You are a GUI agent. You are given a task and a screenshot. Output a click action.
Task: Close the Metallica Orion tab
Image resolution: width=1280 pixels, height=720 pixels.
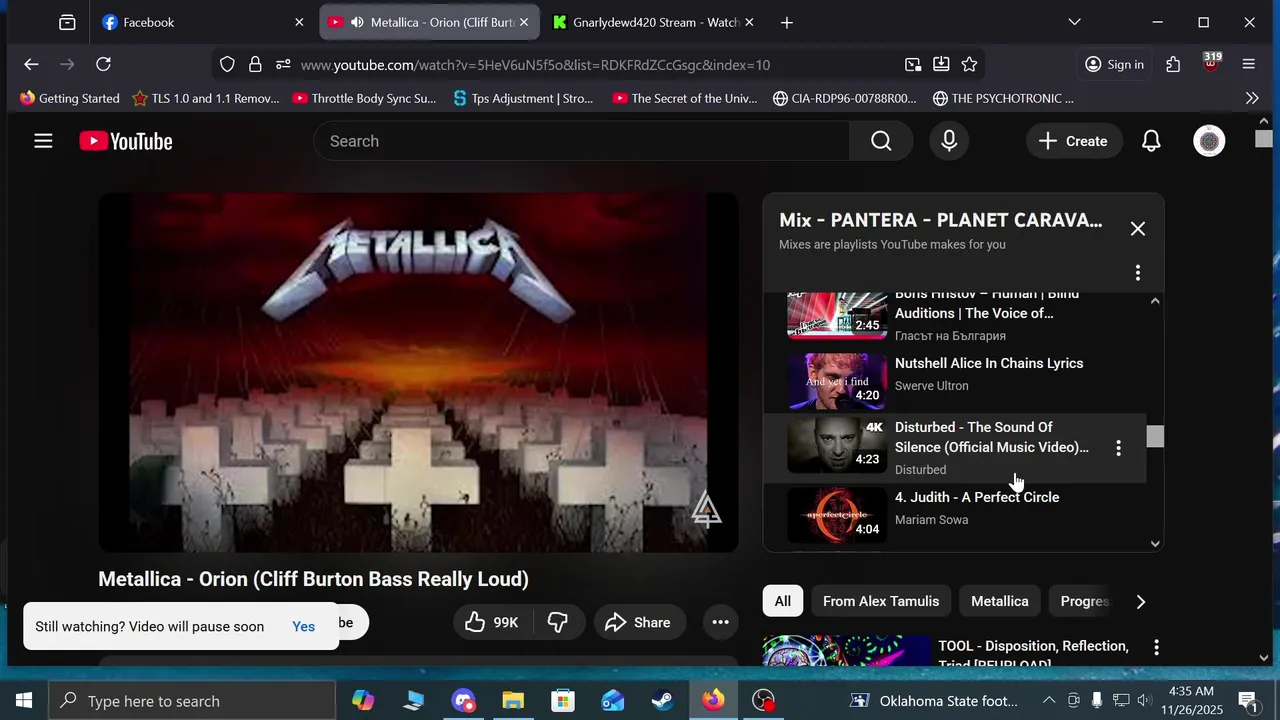523,22
